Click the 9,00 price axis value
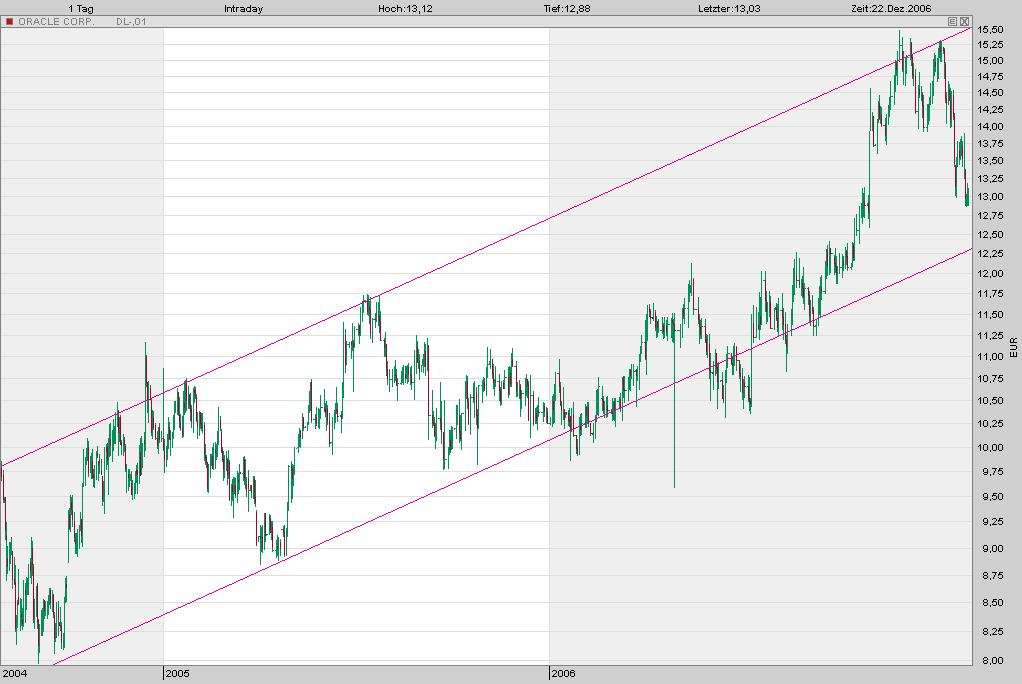 coord(993,548)
